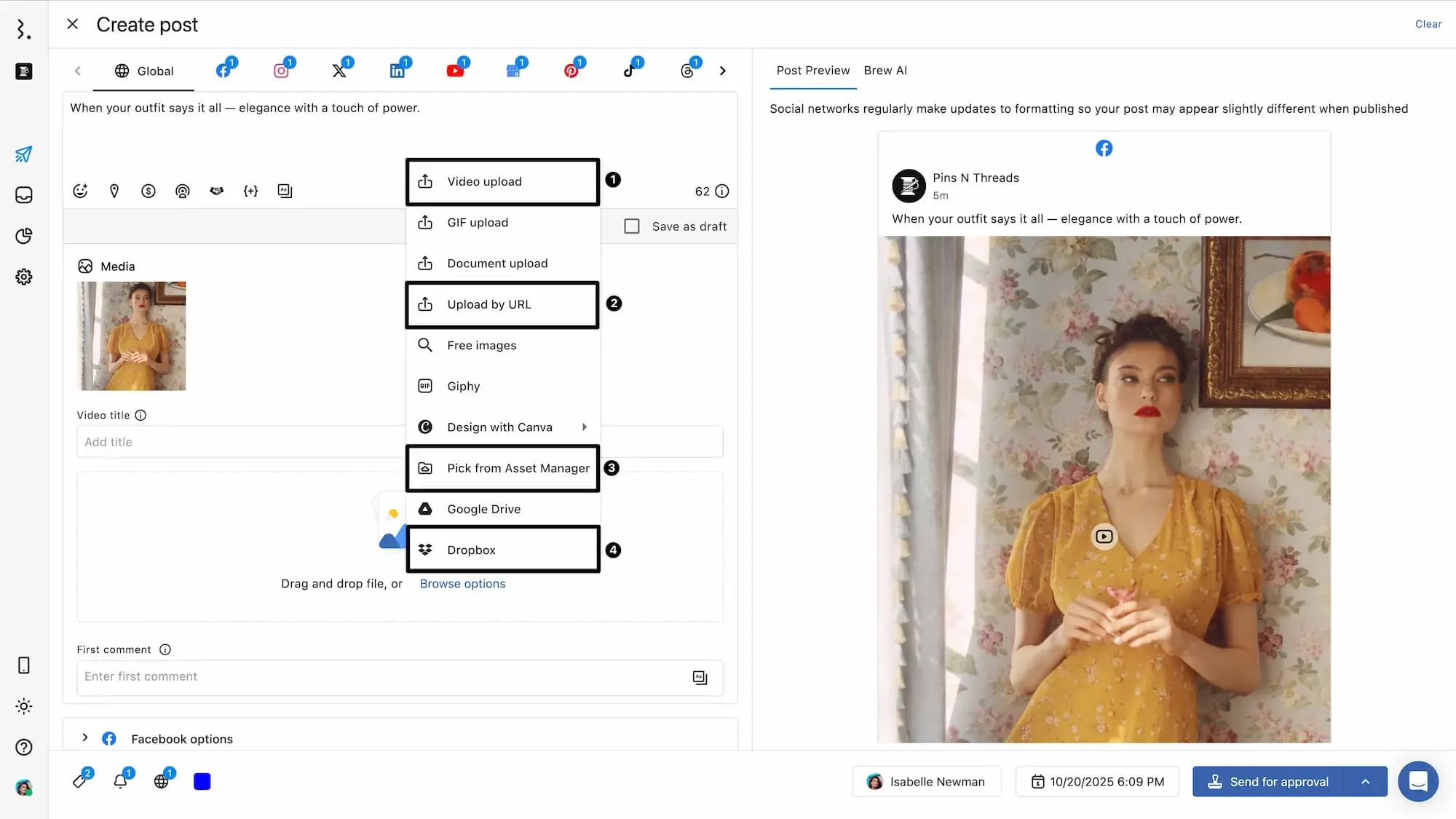
Task: Switch to the Brew AI tab
Action: point(885,71)
